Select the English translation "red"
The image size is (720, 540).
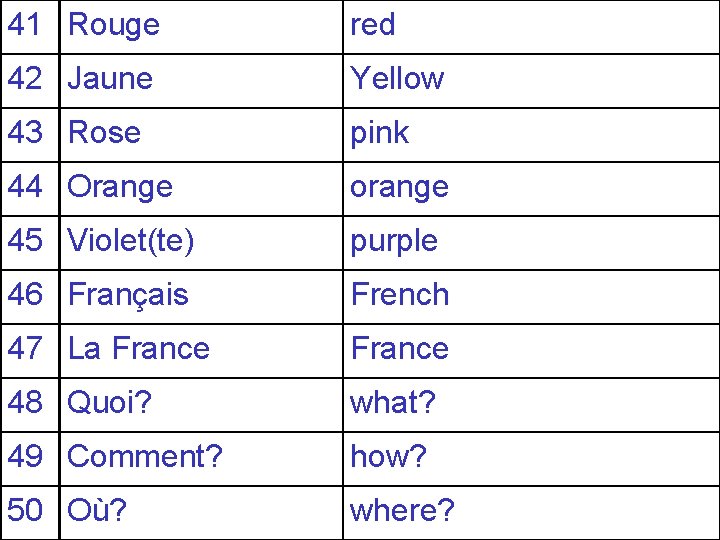(x=372, y=25)
